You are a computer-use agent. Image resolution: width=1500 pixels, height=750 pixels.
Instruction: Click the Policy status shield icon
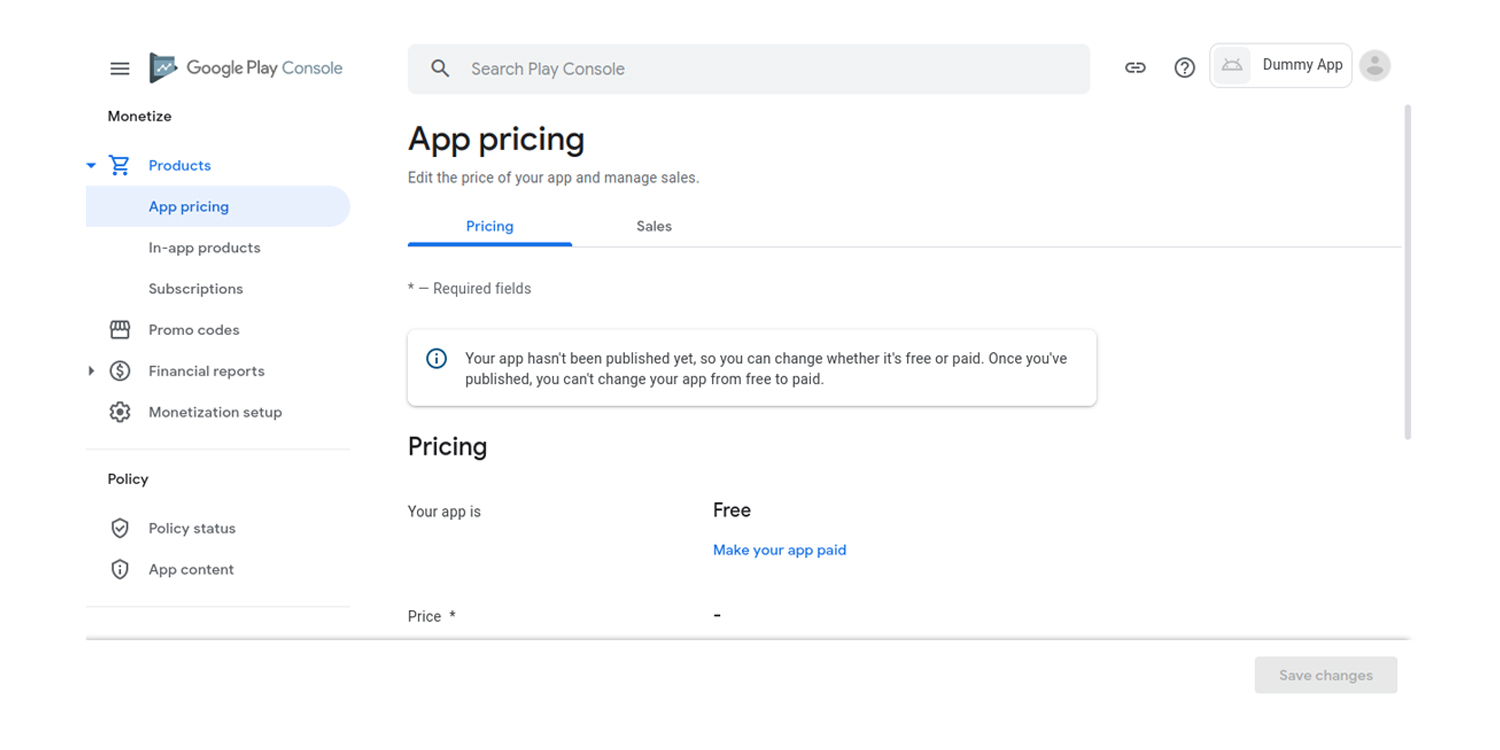pyautogui.click(x=120, y=528)
